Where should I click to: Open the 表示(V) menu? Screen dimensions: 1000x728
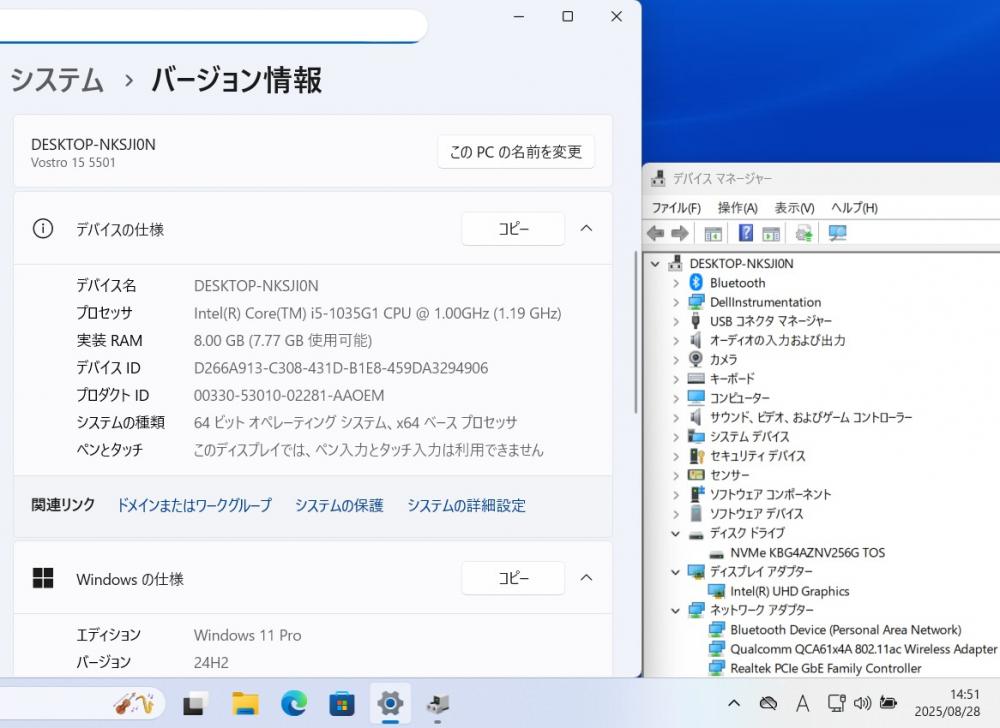pos(794,208)
